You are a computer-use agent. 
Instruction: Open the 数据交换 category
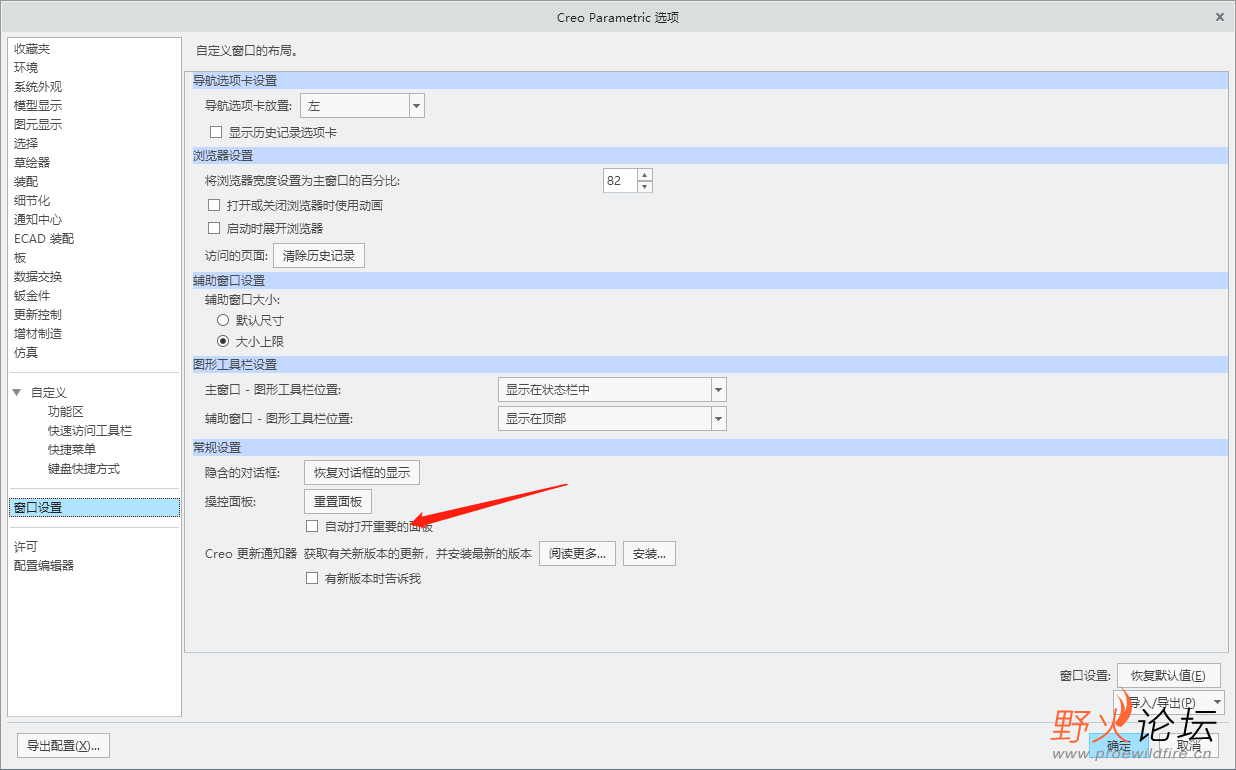click(38, 277)
